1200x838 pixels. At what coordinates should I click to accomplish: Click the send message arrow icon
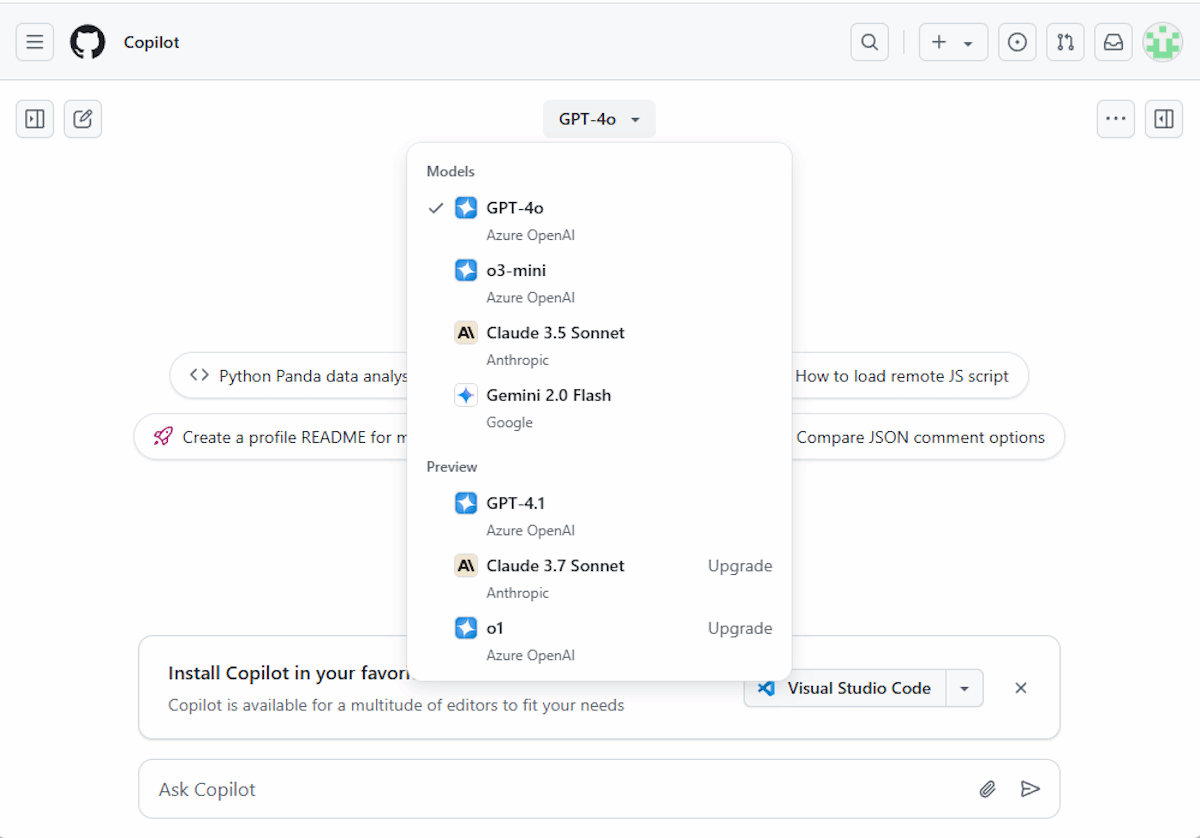click(x=1030, y=789)
